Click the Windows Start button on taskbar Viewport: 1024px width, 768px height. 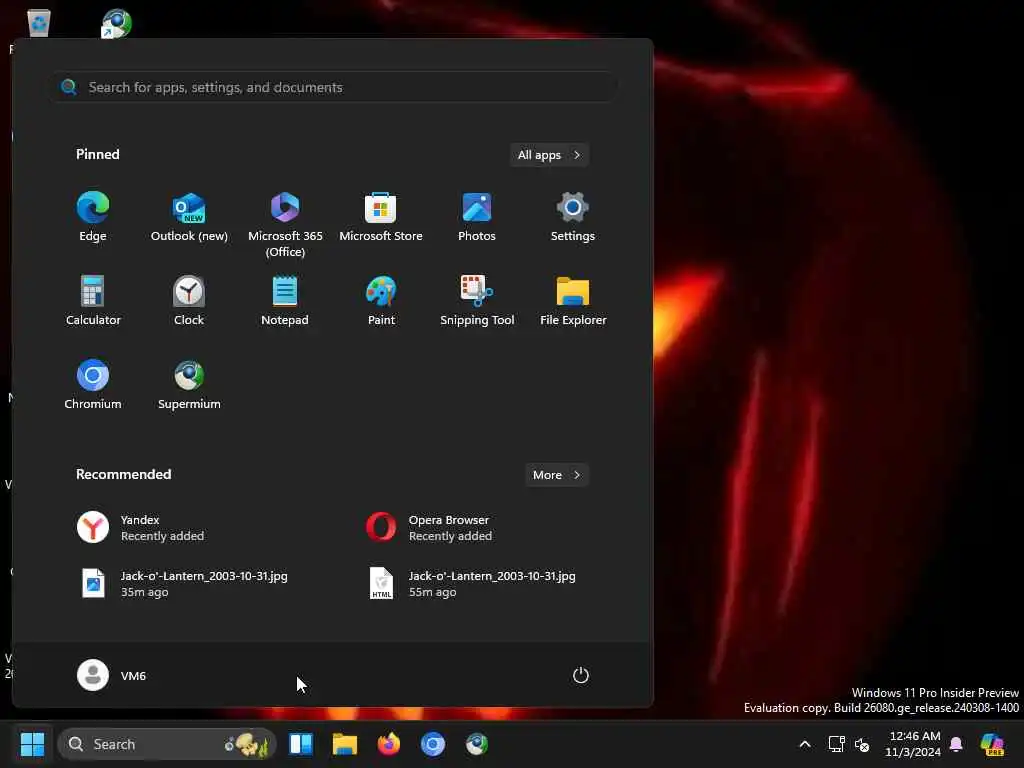coord(32,744)
